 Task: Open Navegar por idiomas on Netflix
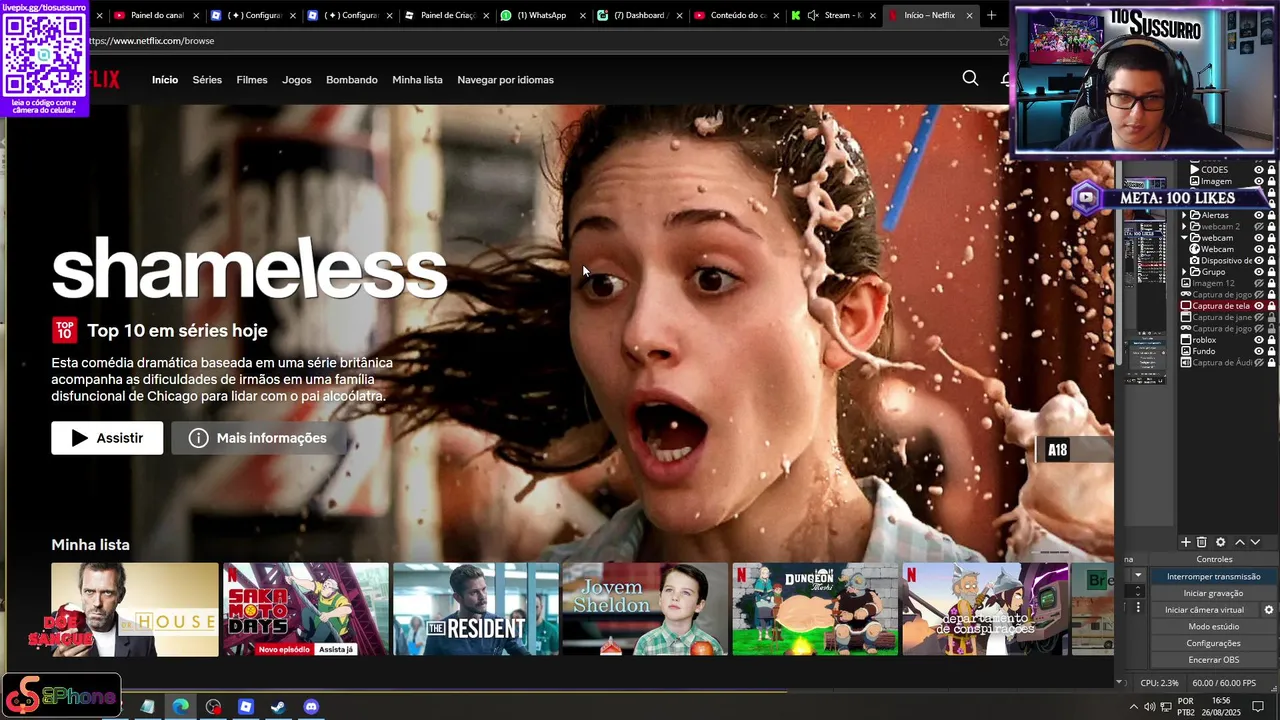pyautogui.click(x=505, y=80)
